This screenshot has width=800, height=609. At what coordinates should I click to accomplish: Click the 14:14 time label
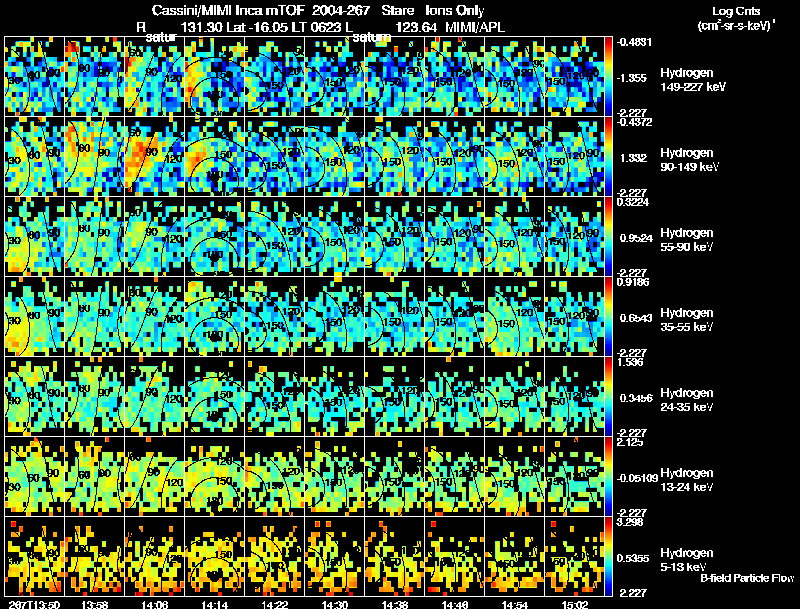tap(214, 605)
